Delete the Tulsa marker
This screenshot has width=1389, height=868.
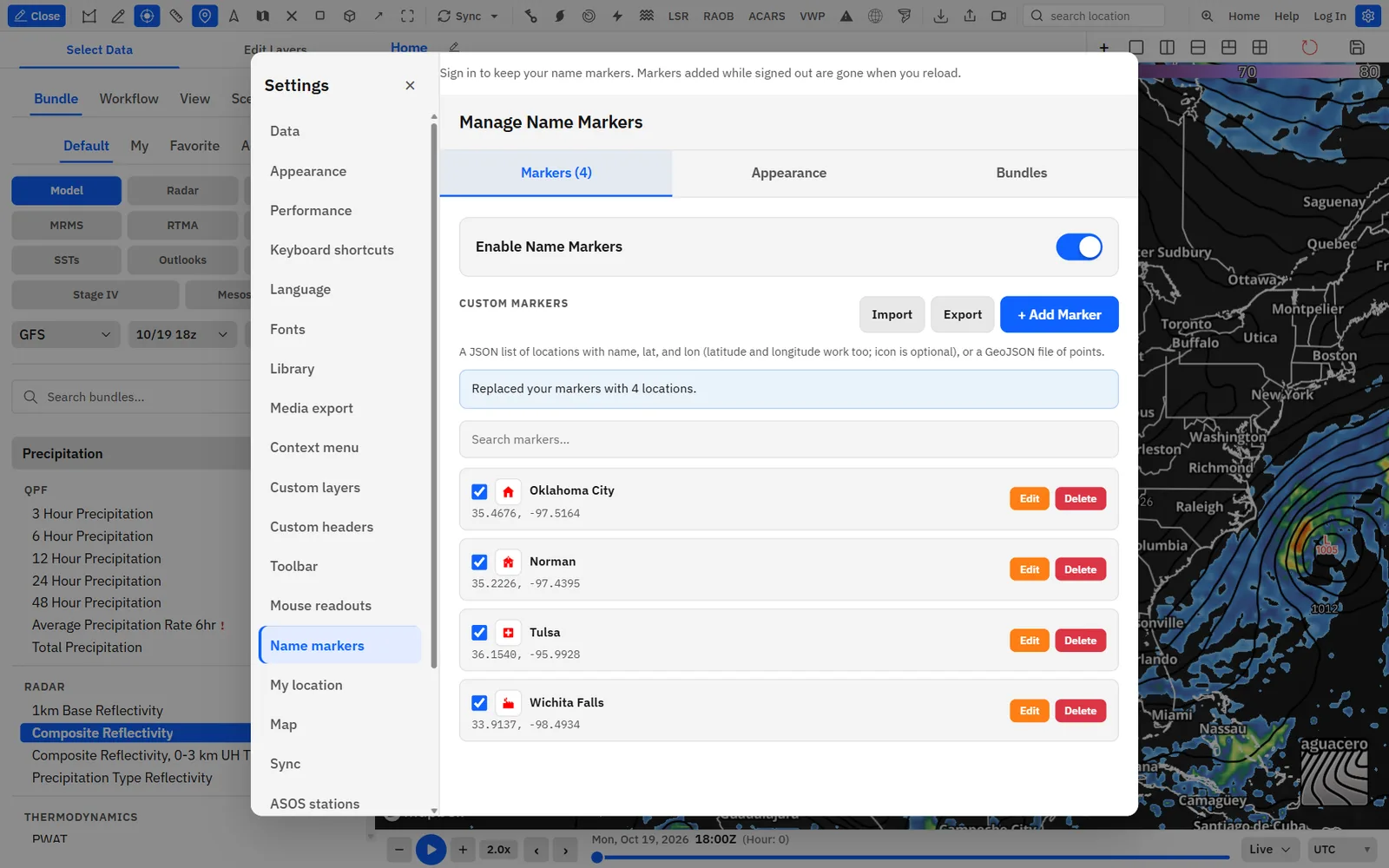[x=1080, y=641]
